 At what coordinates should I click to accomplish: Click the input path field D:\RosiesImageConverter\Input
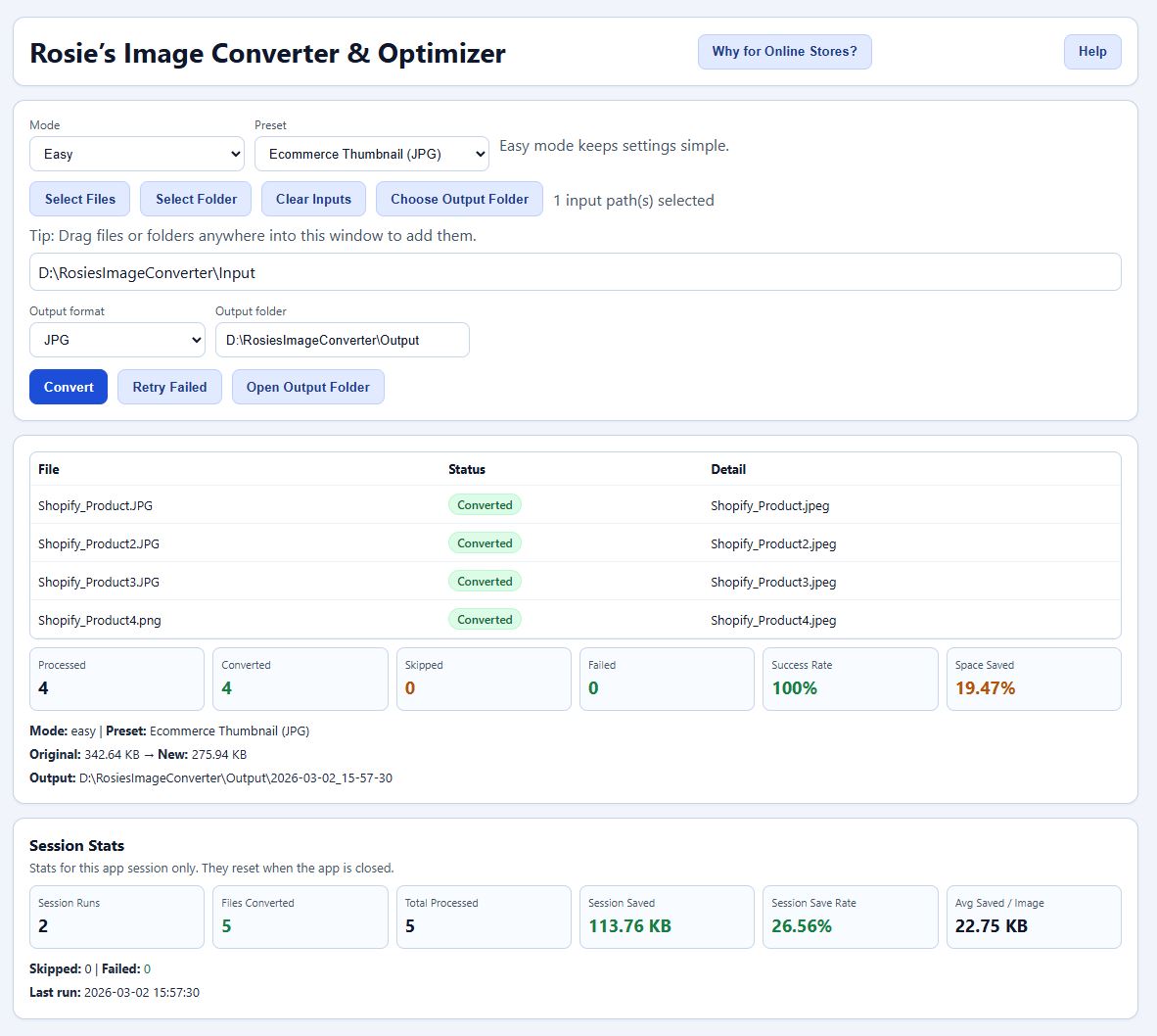tap(575, 272)
